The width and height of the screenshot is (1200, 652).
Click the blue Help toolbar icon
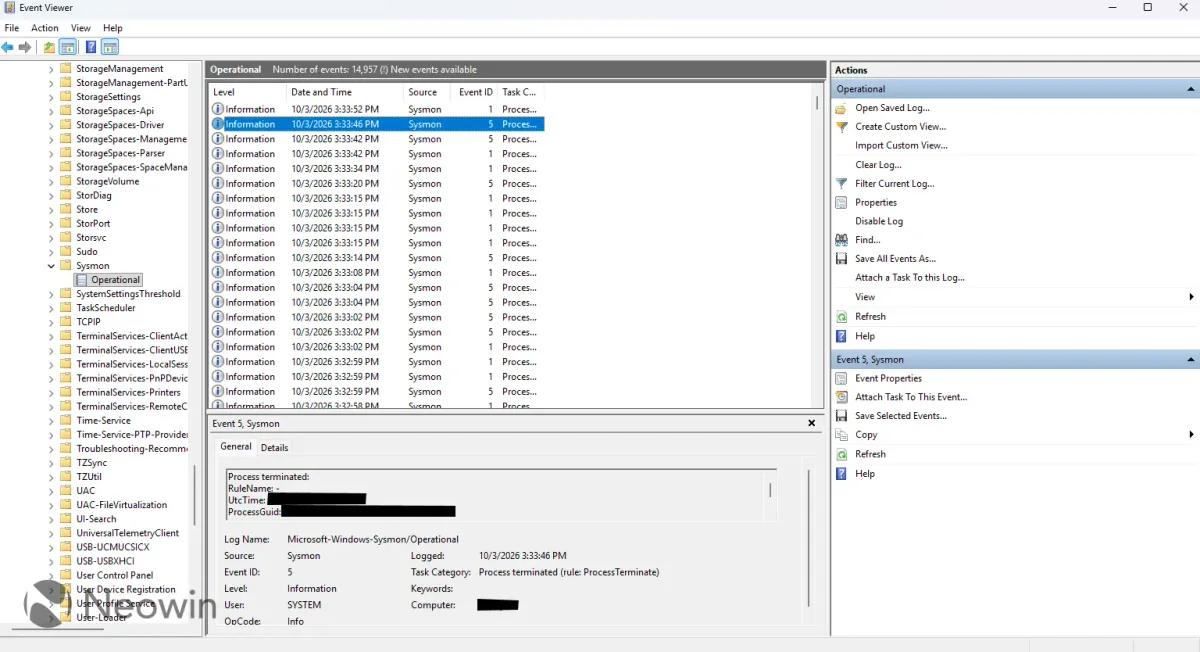coord(91,47)
